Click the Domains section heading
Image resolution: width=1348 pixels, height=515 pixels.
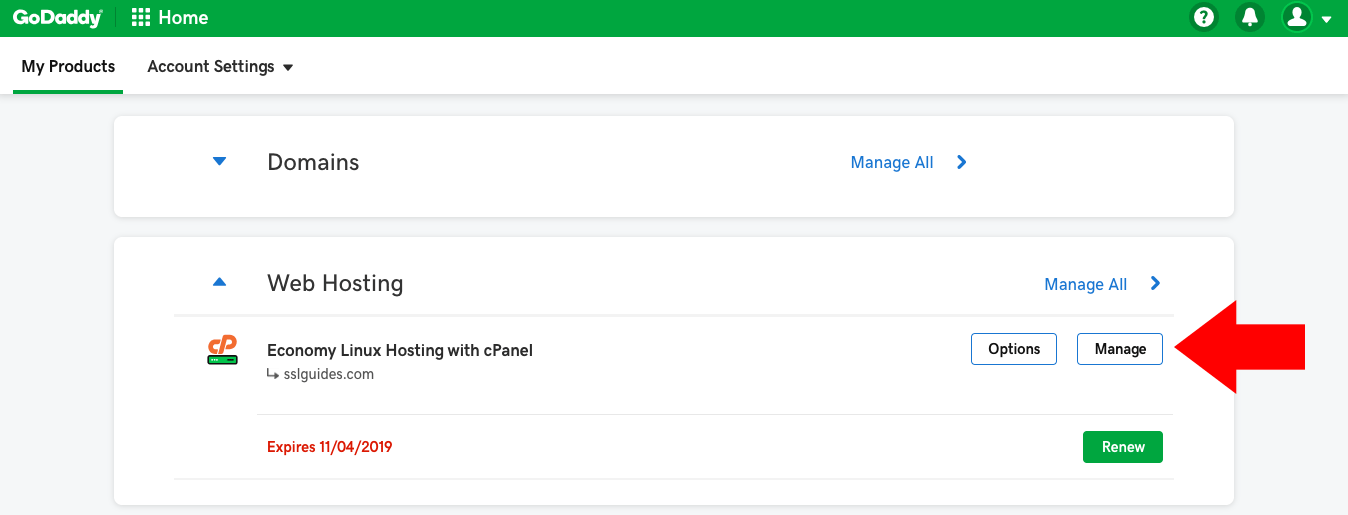coord(313,162)
